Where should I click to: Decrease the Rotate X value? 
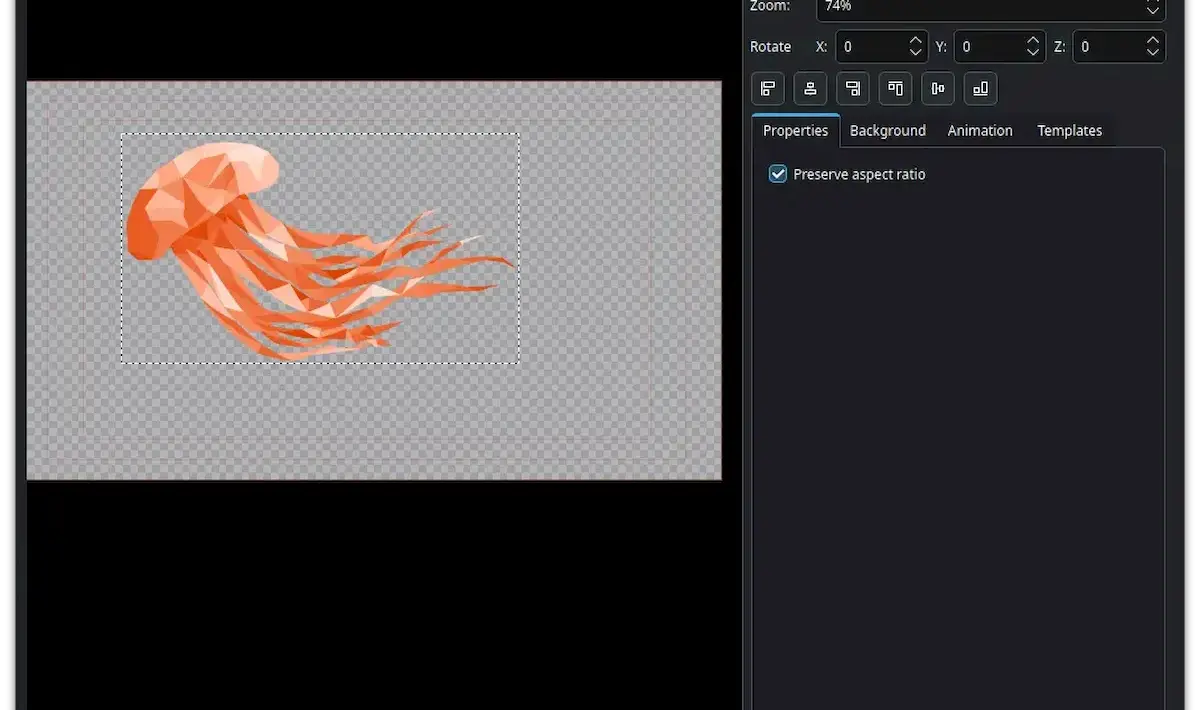tap(916, 54)
